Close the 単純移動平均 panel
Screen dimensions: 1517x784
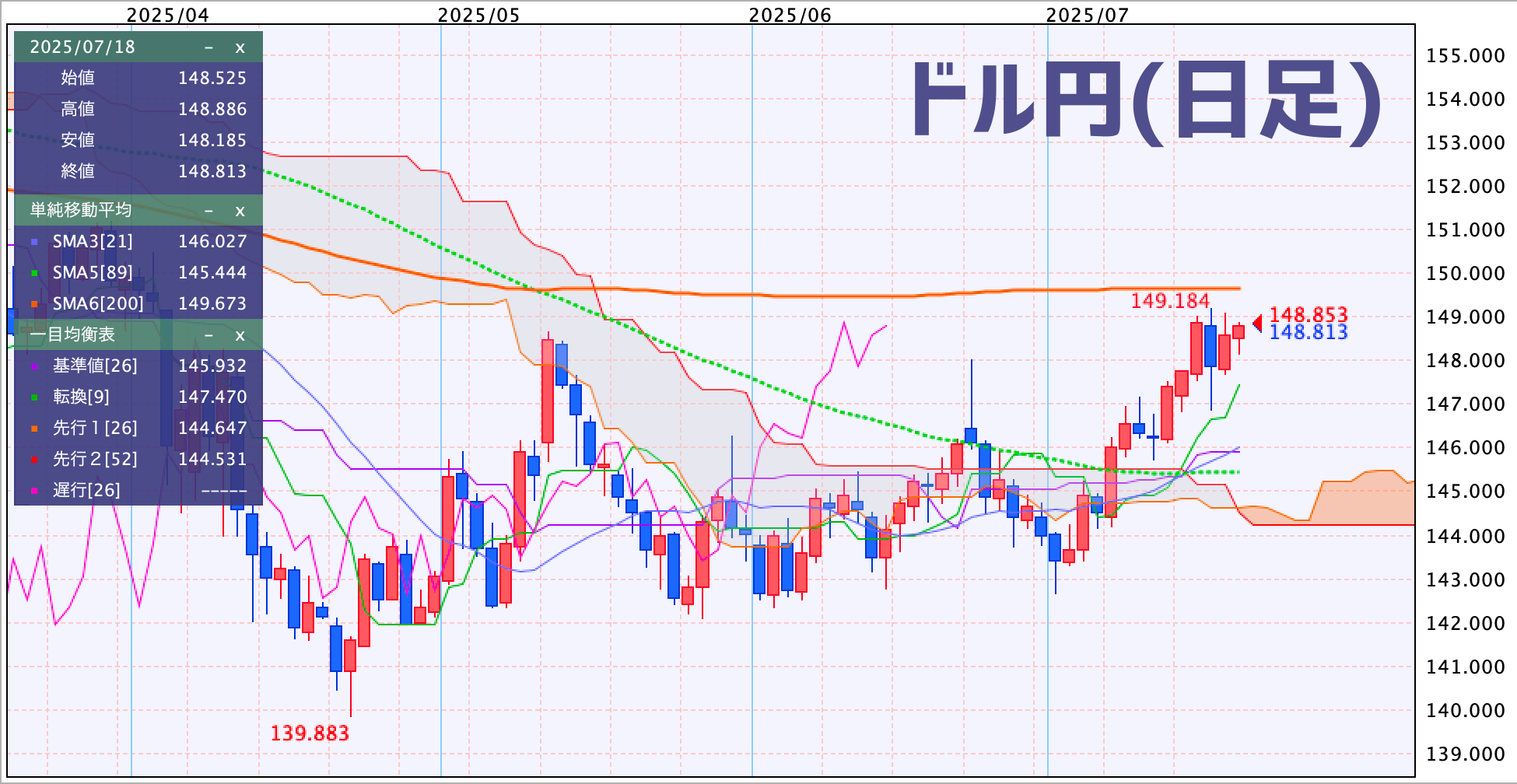pyautogui.click(x=240, y=211)
